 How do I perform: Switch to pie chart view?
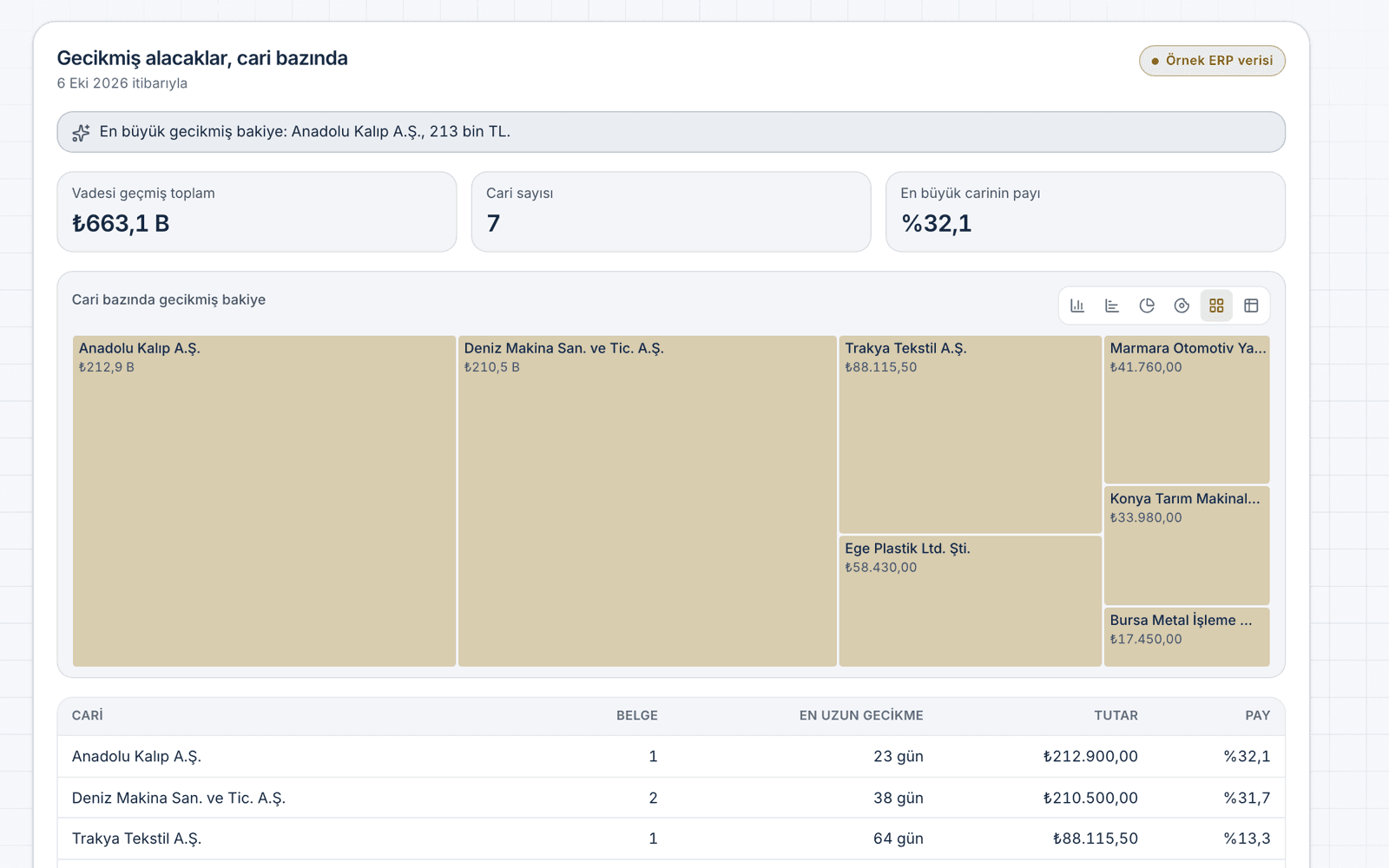pyautogui.click(x=1147, y=306)
